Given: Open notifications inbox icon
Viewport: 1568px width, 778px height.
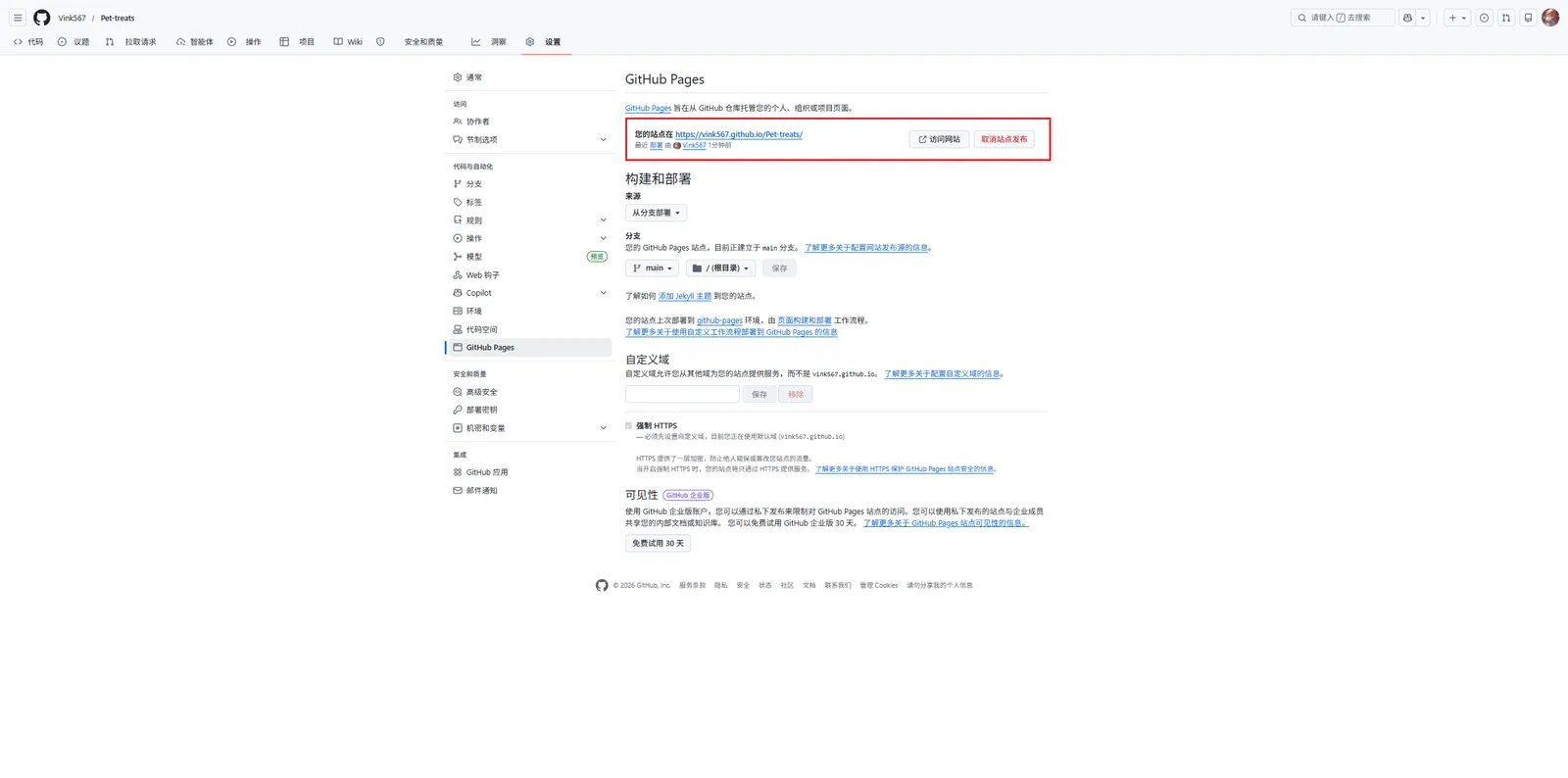Looking at the screenshot, I should [1528, 18].
